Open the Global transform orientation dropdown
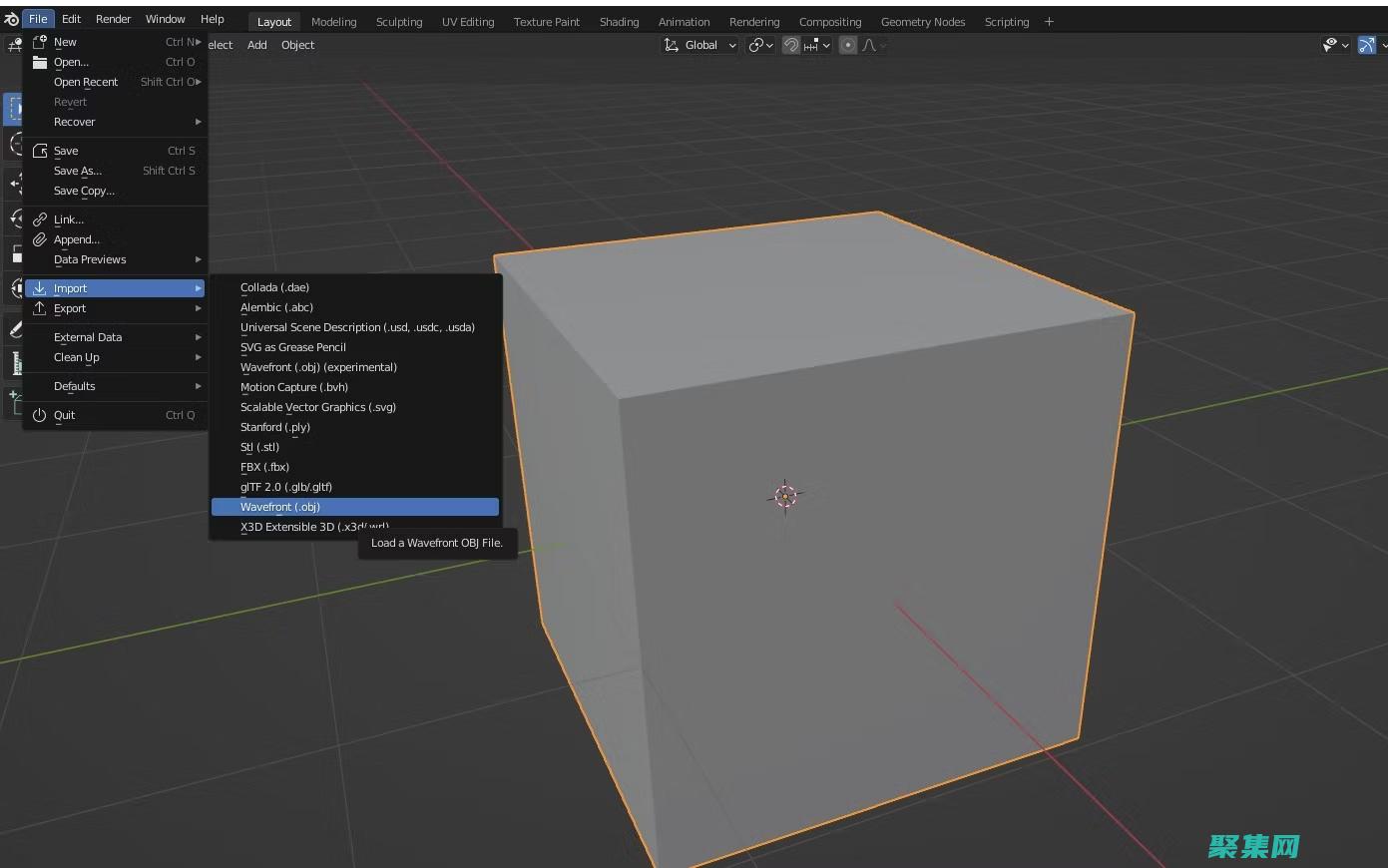The image size is (1388, 868). (x=700, y=45)
